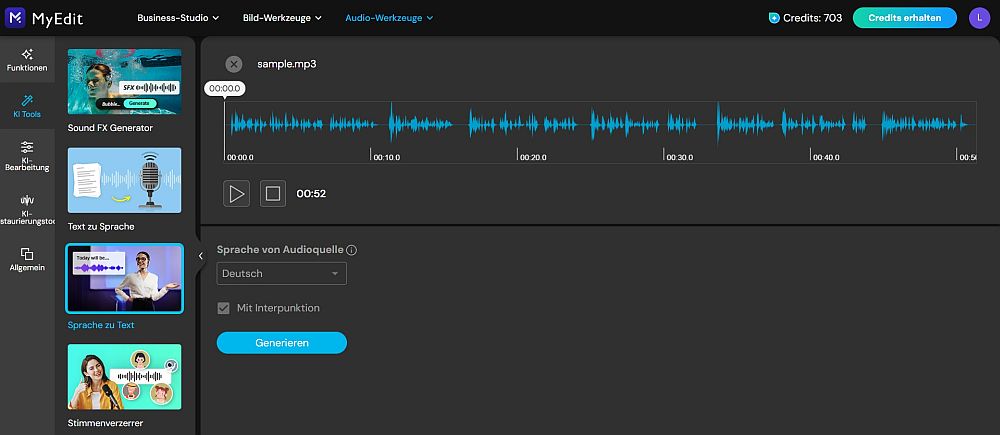The image size is (1000, 435).
Task: Click the 00:52 duration text
Action: pos(311,193)
